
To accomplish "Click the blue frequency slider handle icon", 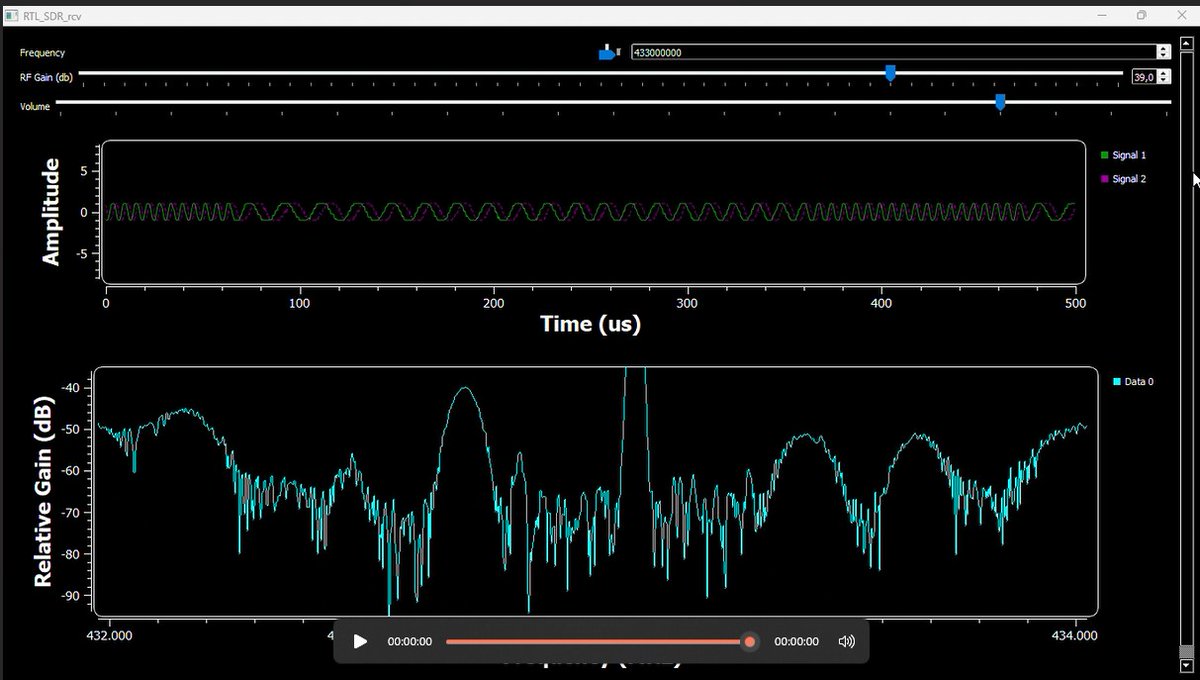I will point(609,52).
